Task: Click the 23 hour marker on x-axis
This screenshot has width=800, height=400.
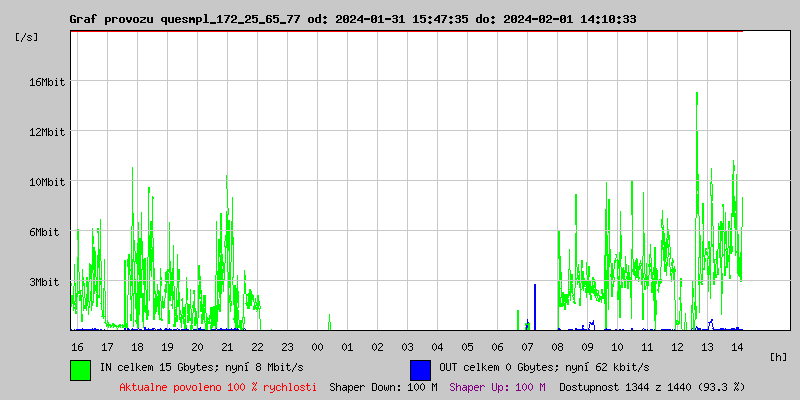Action: (x=287, y=346)
